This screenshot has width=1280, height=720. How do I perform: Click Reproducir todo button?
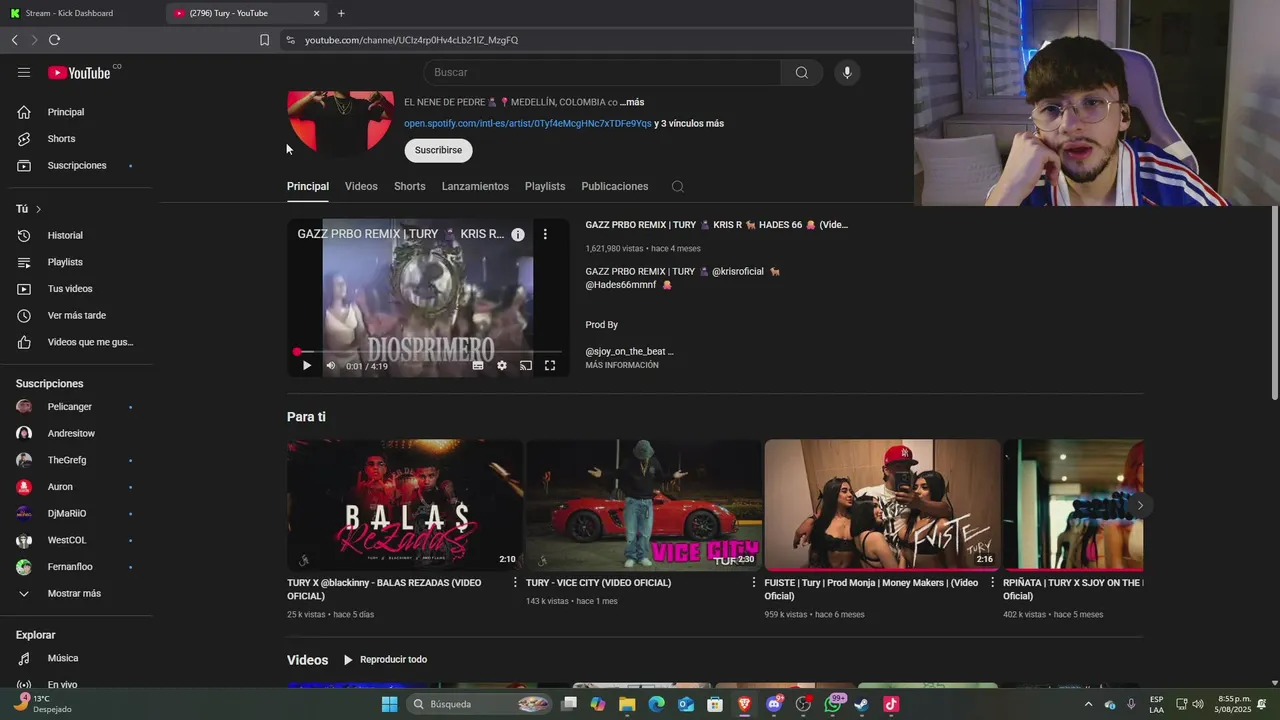(385, 660)
